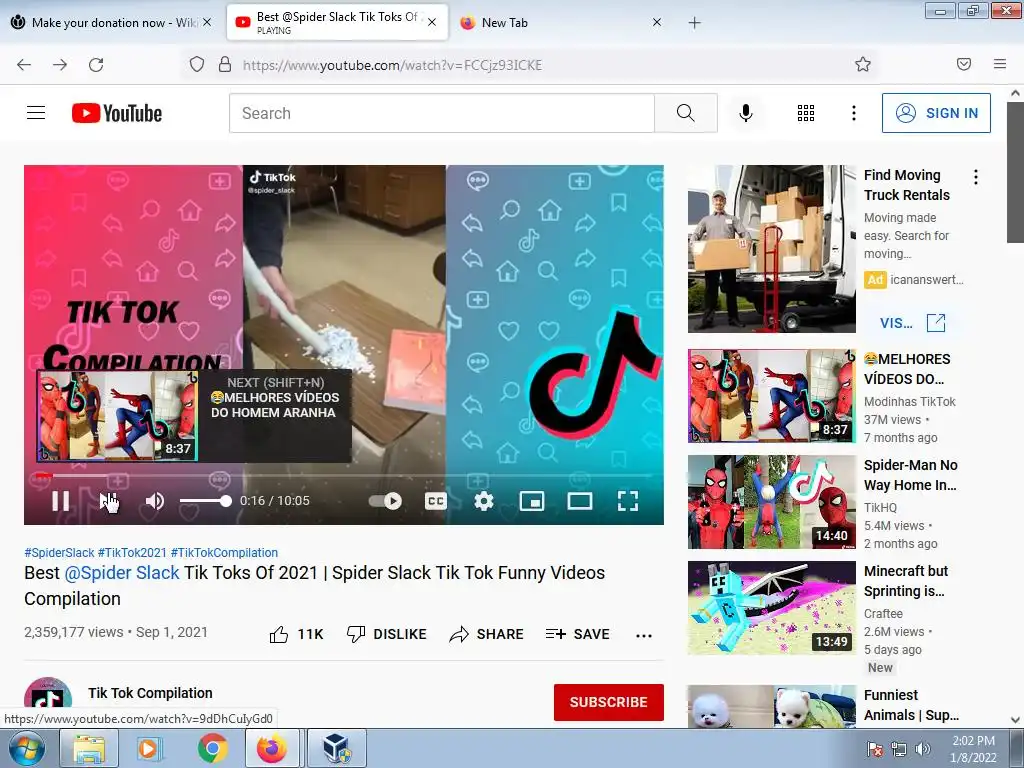
Task: Go back in browser history
Action: pyautogui.click(x=24, y=65)
